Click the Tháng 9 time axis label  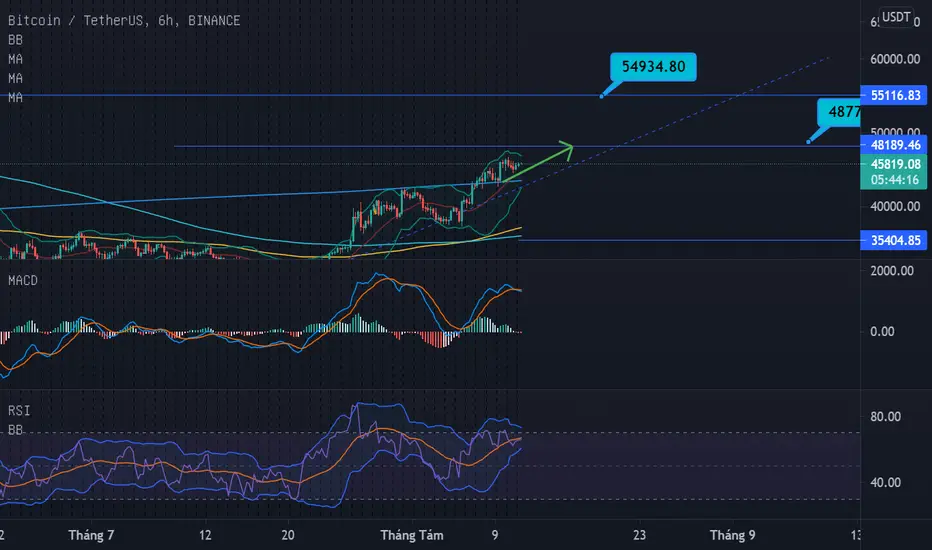point(732,535)
